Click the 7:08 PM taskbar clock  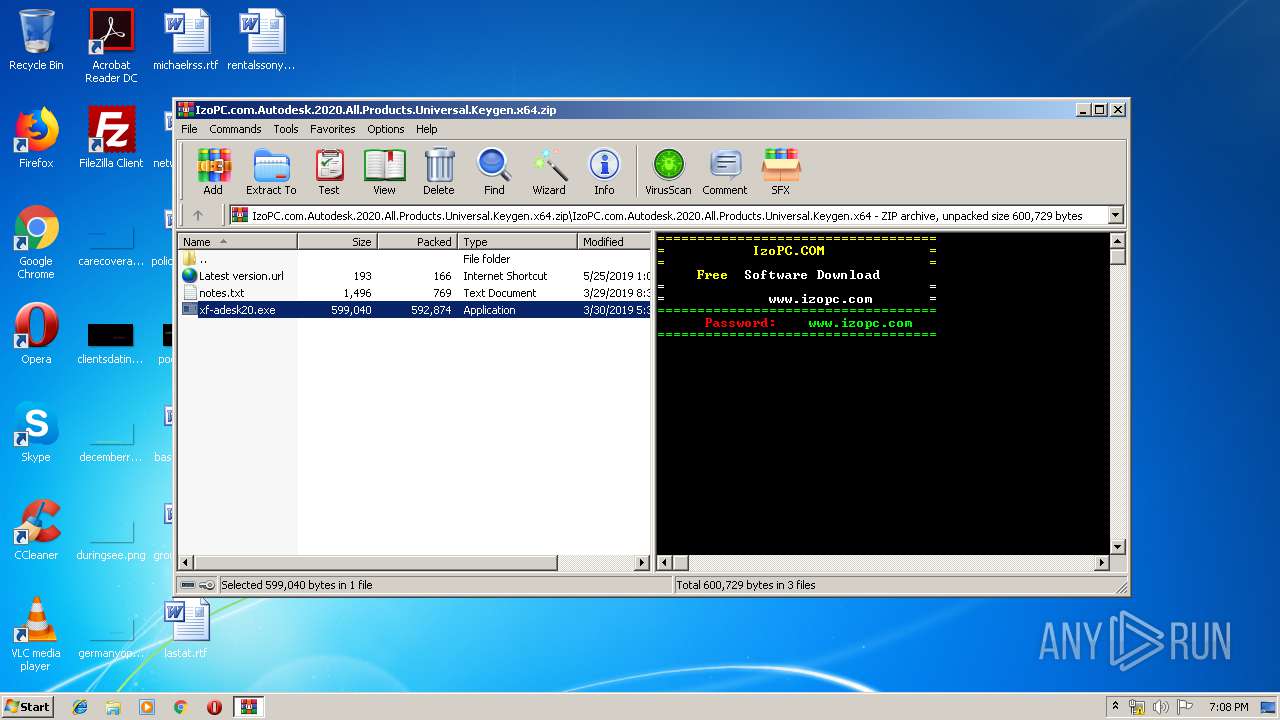1228,707
